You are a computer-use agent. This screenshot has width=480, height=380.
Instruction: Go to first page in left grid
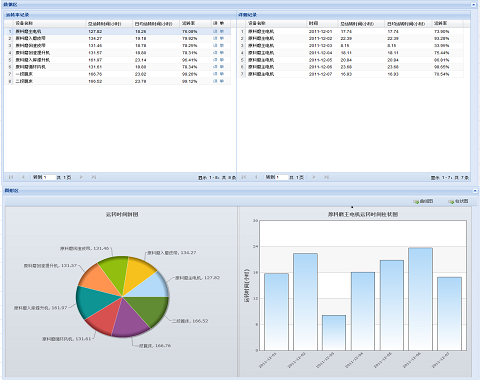[11, 177]
